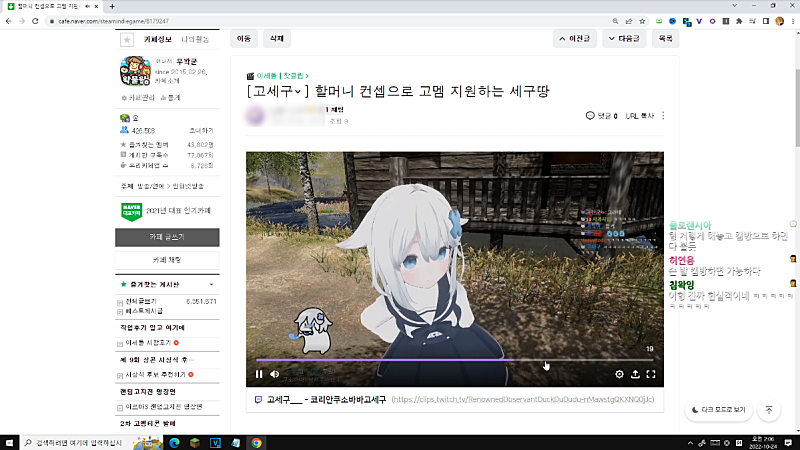The height and width of the screenshot is (450, 800).
Task: Open the Twitch clip URL link
Action: pyautogui.click(x=522, y=399)
